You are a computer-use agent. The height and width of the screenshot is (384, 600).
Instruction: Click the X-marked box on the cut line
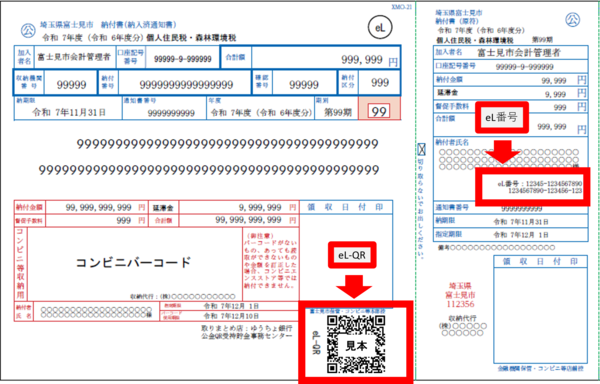(x=421, y=149)
